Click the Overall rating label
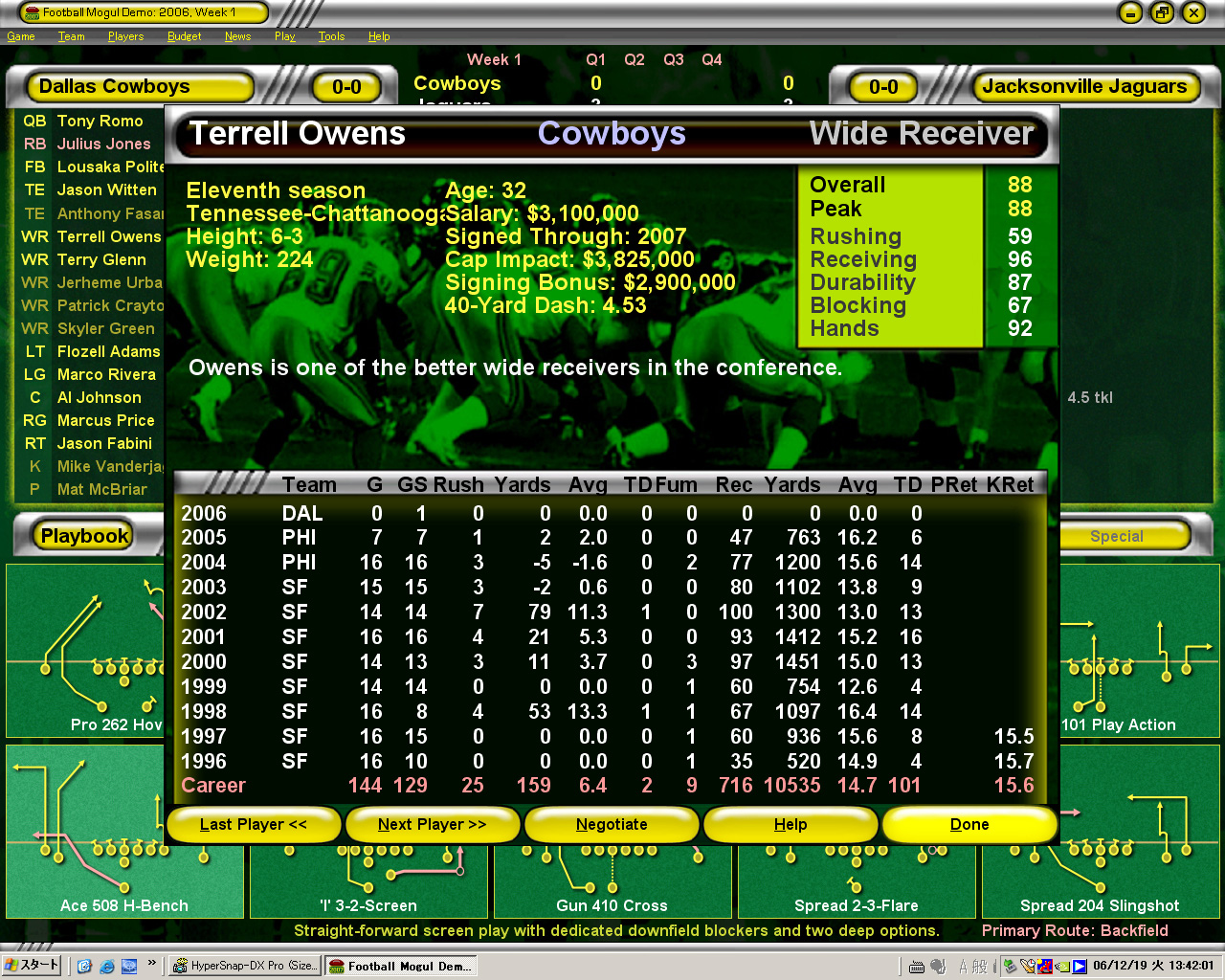The image size is (1225, 980). 847,185
